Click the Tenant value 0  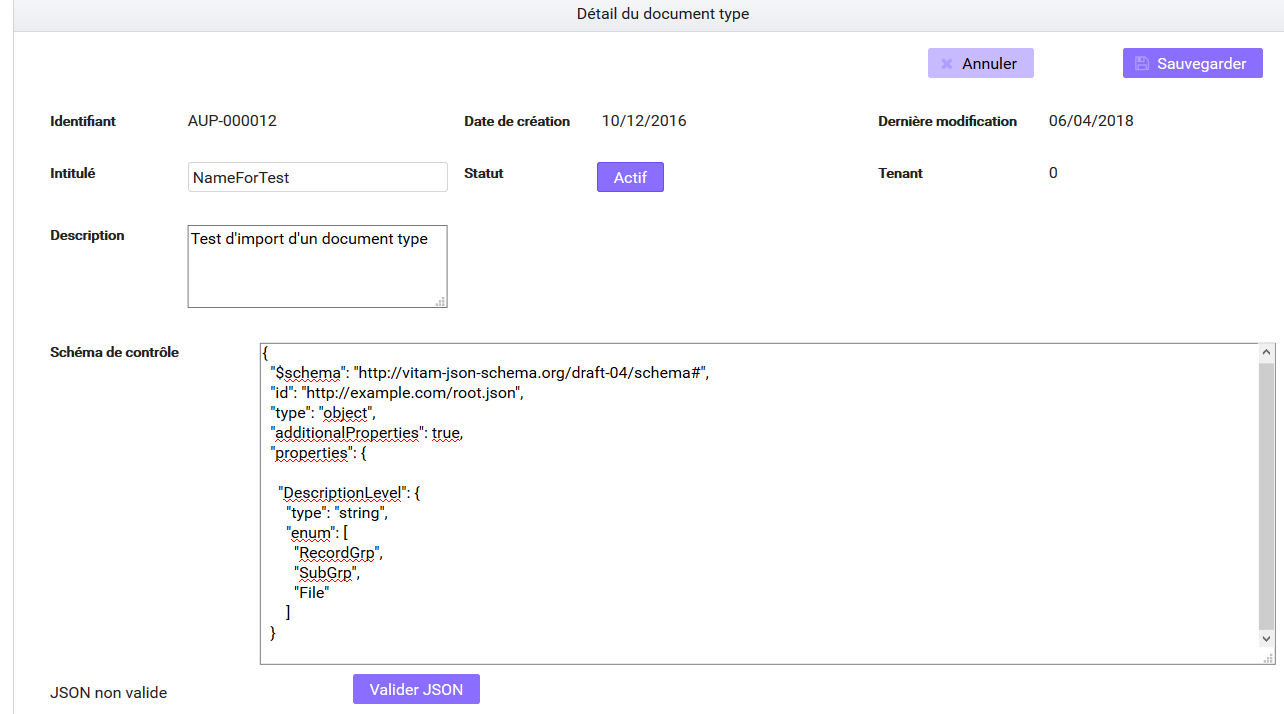tap(1053, 173)
